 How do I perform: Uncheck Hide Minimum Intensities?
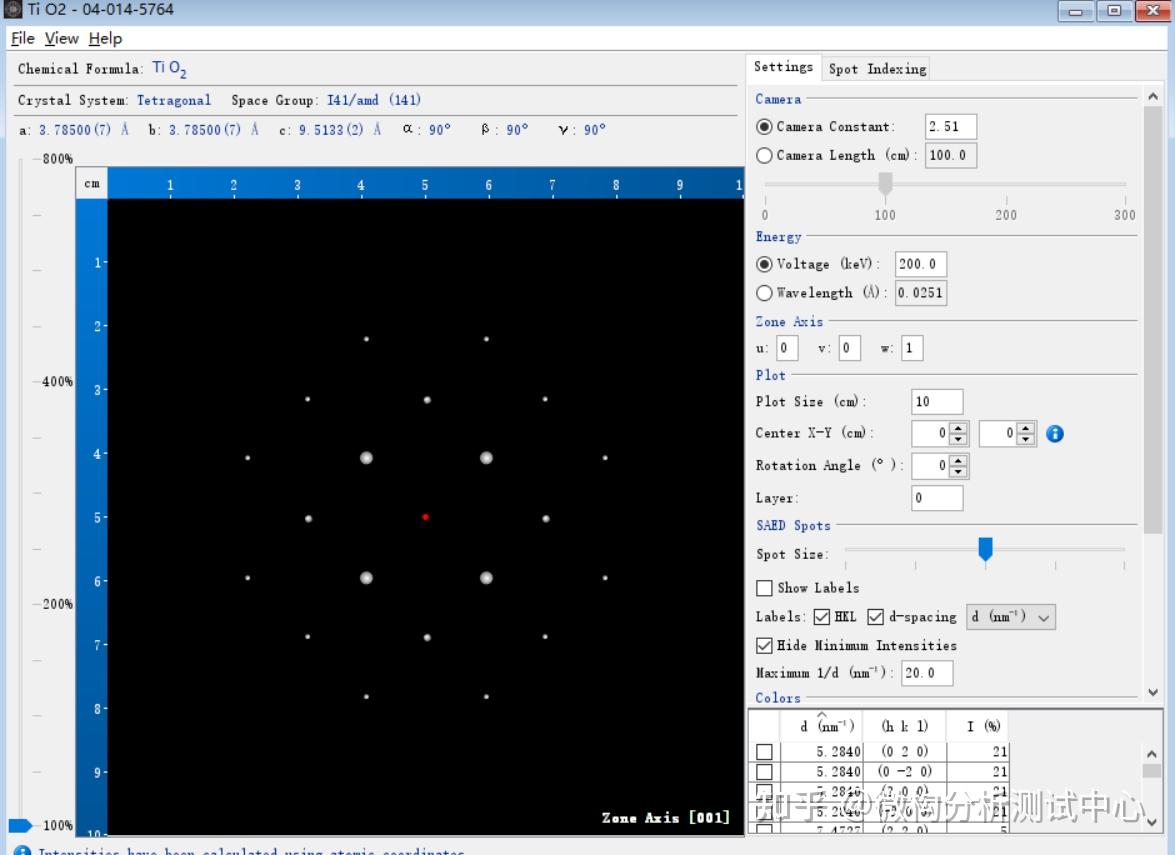(765, 646)
